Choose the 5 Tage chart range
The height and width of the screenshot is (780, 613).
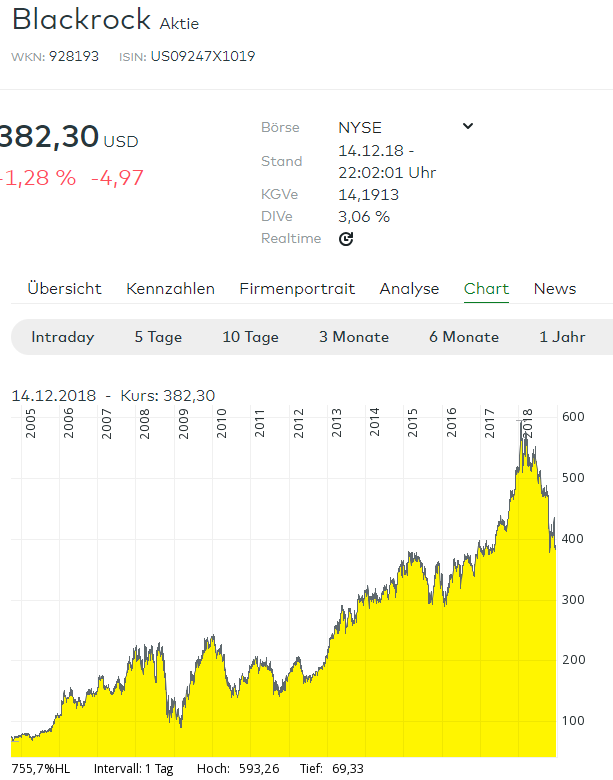tap(158, 337)
